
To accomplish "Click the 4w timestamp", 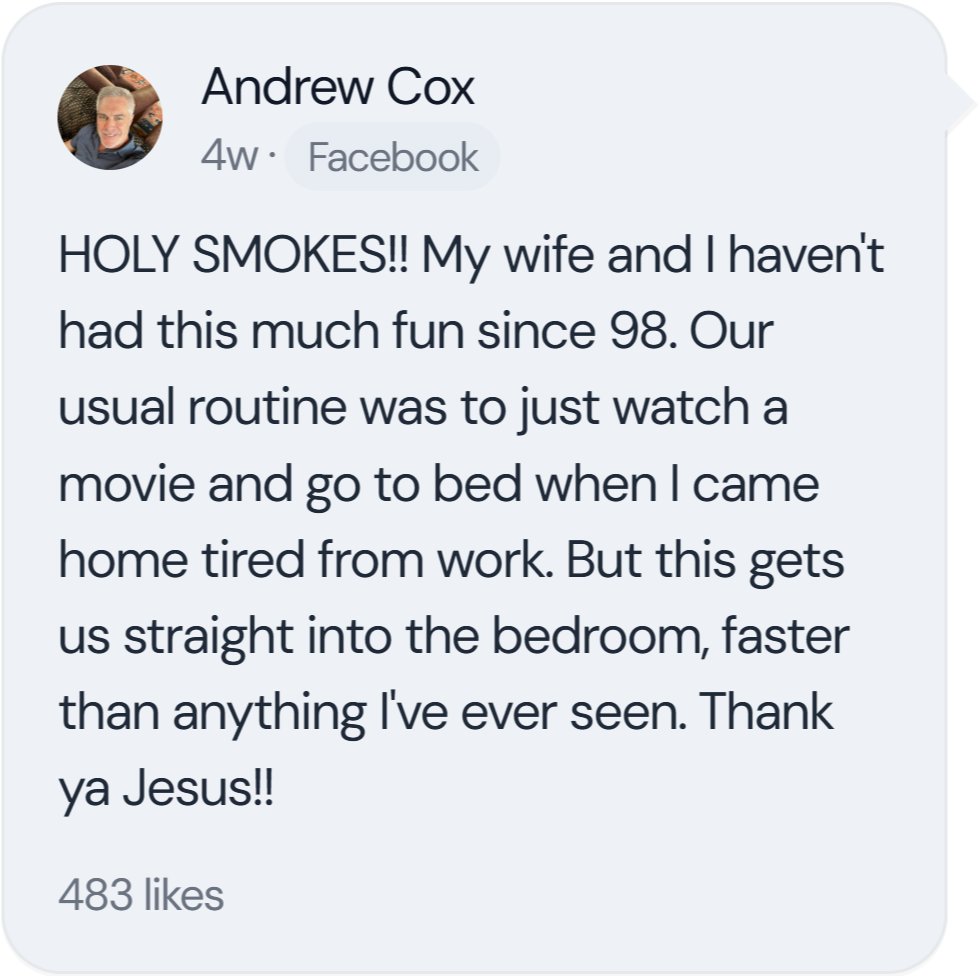I will click(229, 157).
